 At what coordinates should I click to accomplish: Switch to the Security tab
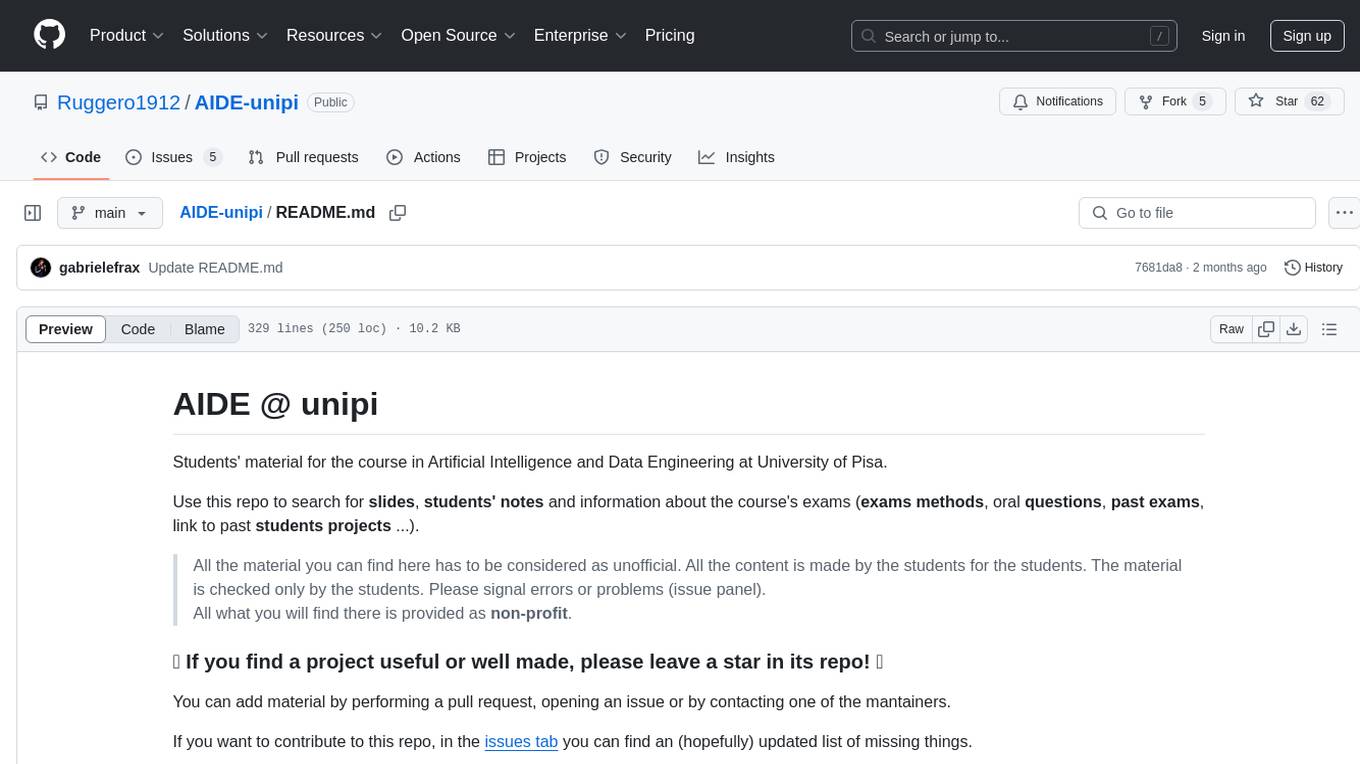(632, 157)
